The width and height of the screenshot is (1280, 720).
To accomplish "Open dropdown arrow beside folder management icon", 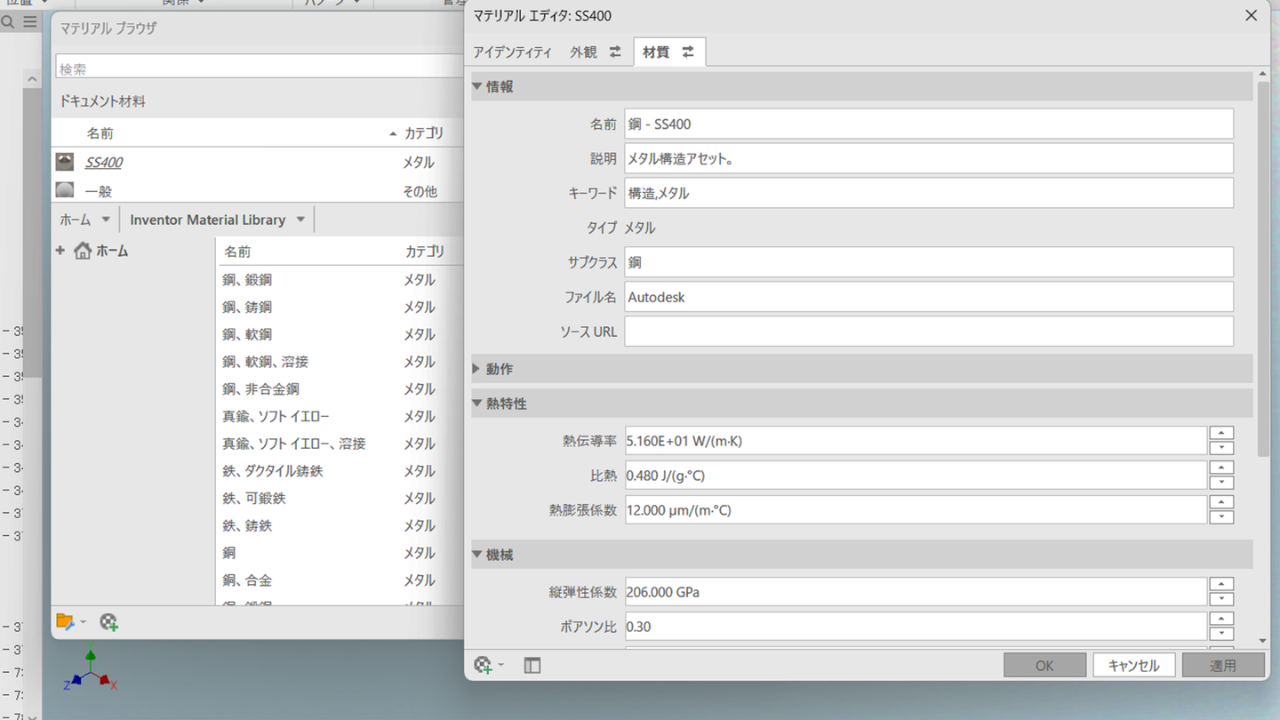I will [x=83, y=622].
